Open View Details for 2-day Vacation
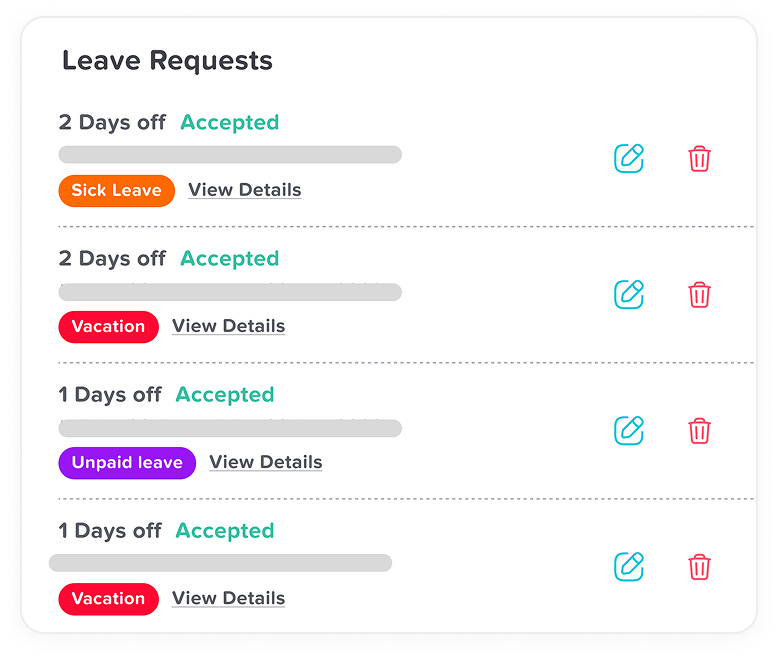 [x=228, y=326]
